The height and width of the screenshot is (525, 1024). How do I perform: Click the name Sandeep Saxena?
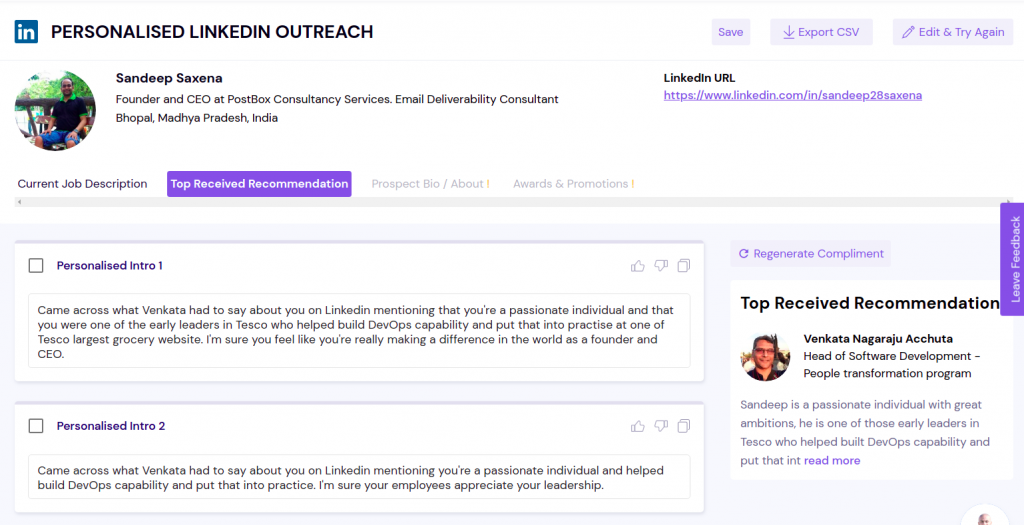pos(169,78)
